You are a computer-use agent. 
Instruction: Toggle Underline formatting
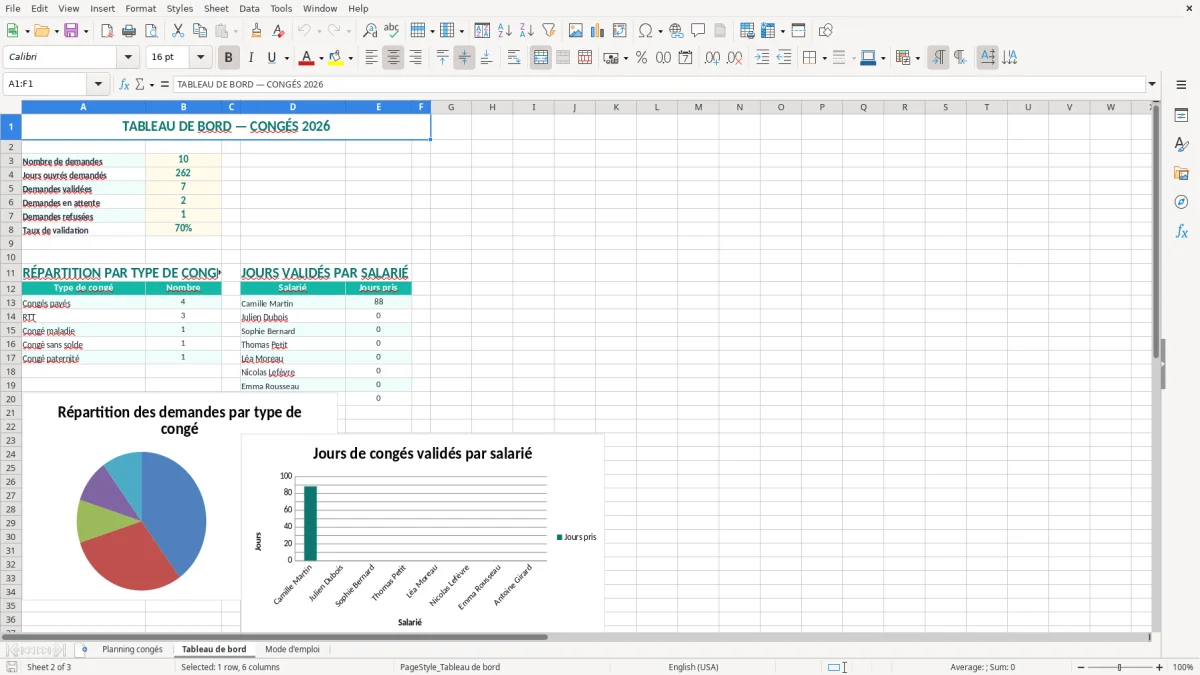pos(272,58)
